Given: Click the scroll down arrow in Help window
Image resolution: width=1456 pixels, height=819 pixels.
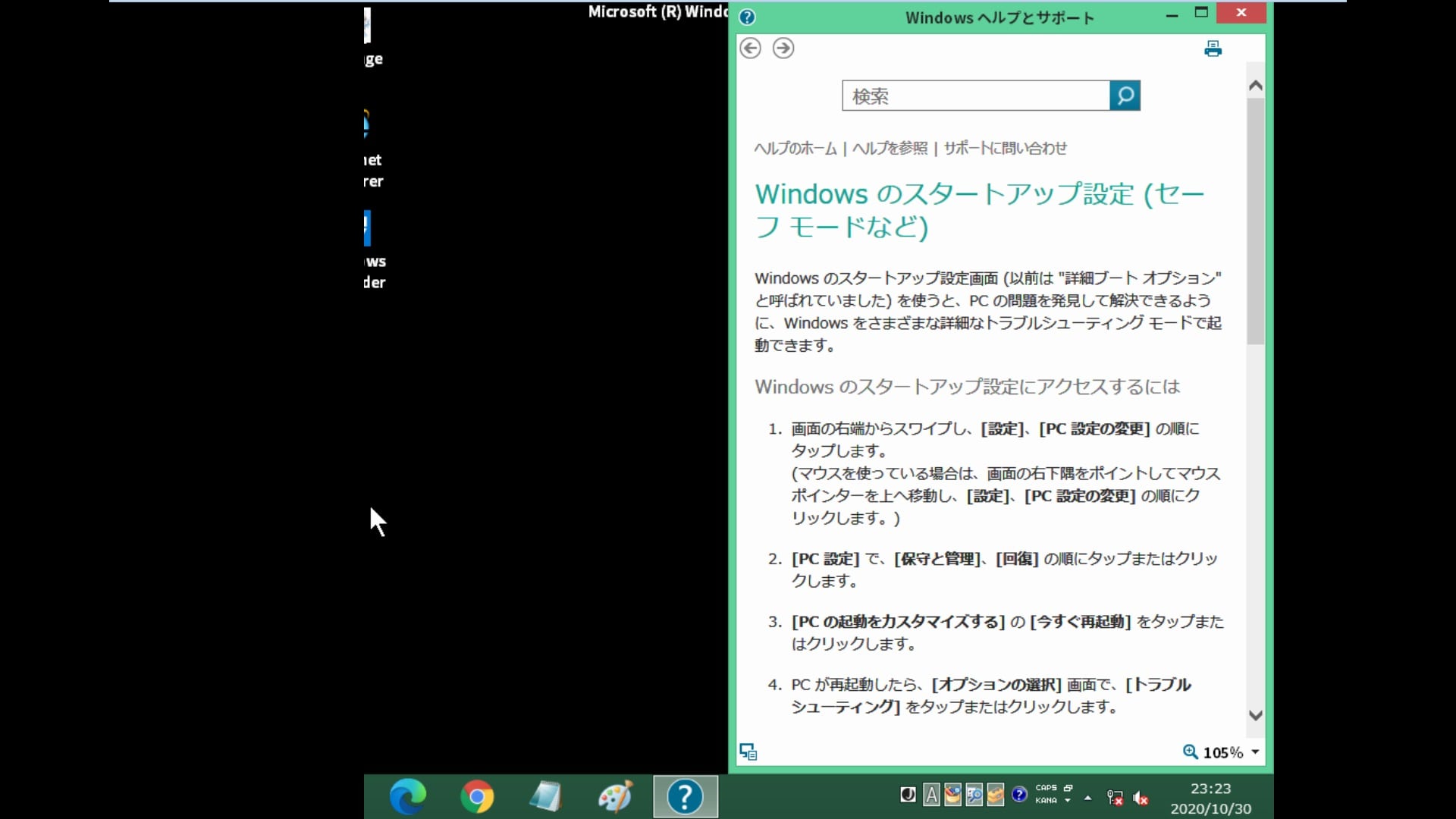Looking at the screenshot, I should click(1256, 715).
